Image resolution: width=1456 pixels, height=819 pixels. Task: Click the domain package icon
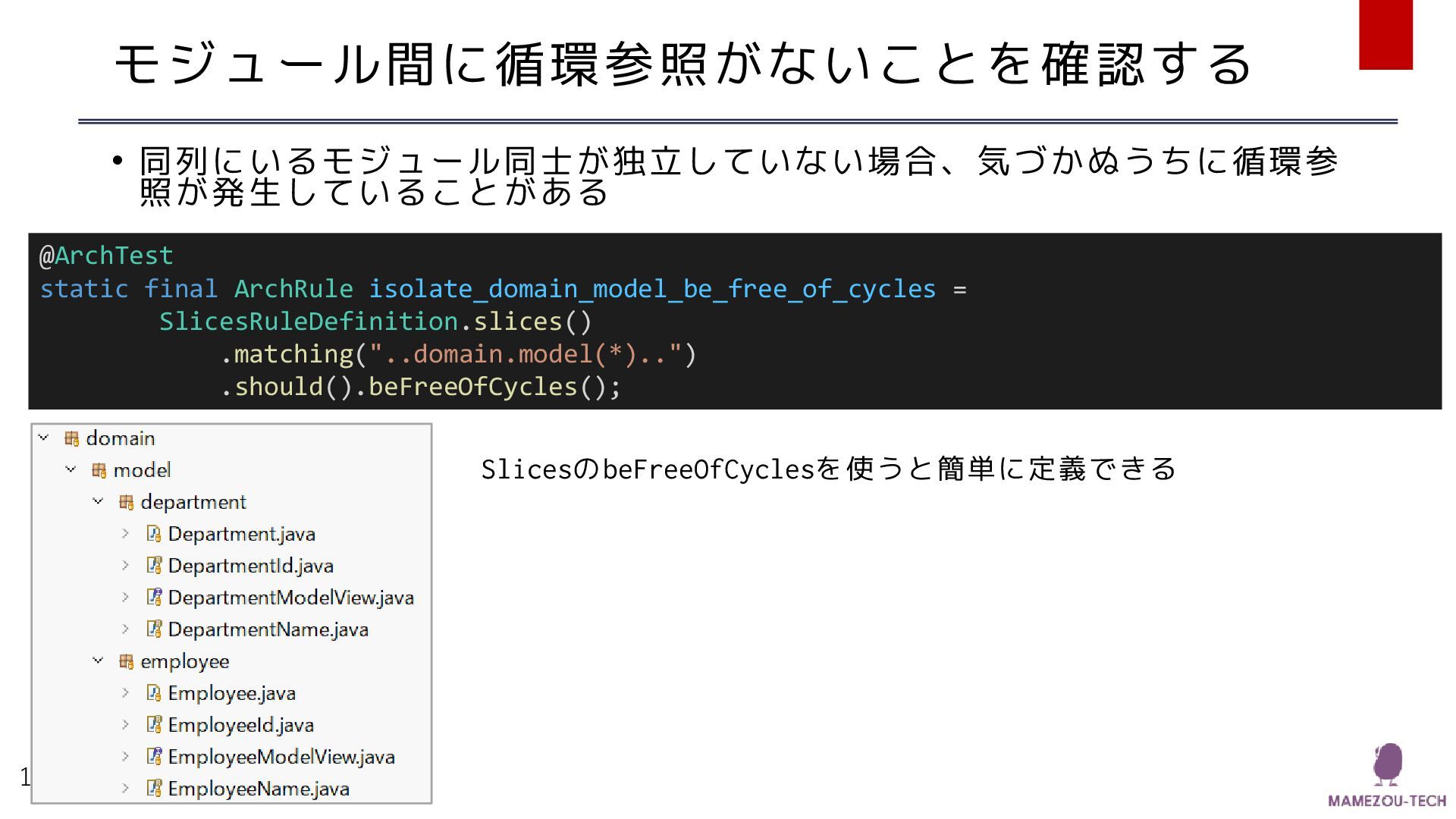(72, 438)
